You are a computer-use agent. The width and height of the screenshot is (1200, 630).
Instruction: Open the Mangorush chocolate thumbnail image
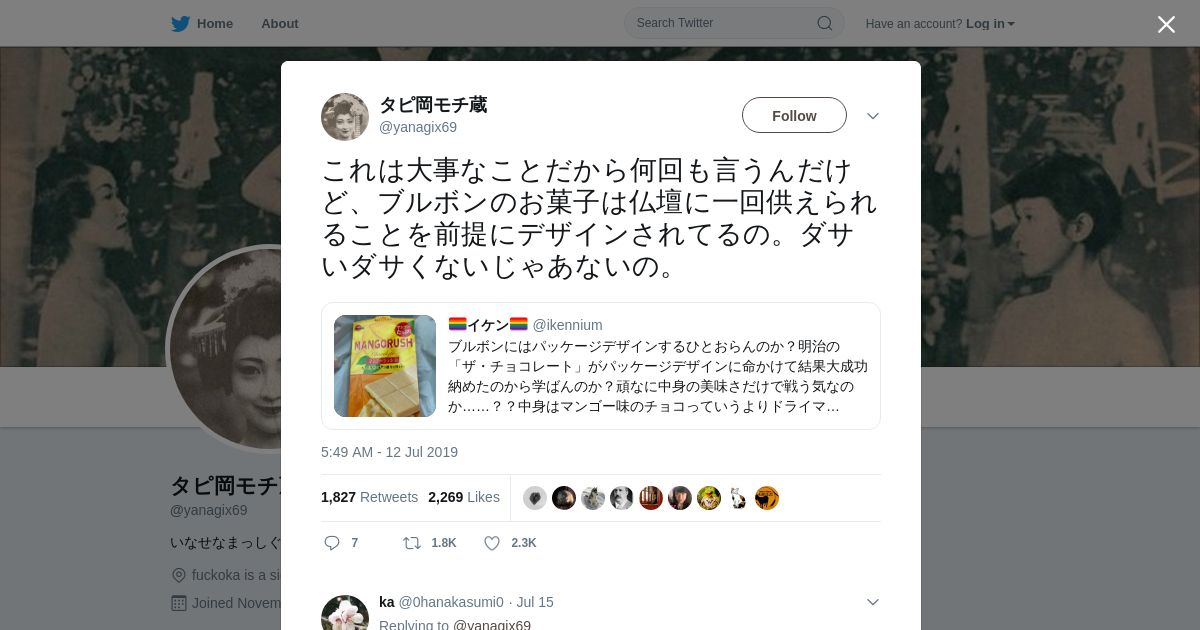[385, 366]
